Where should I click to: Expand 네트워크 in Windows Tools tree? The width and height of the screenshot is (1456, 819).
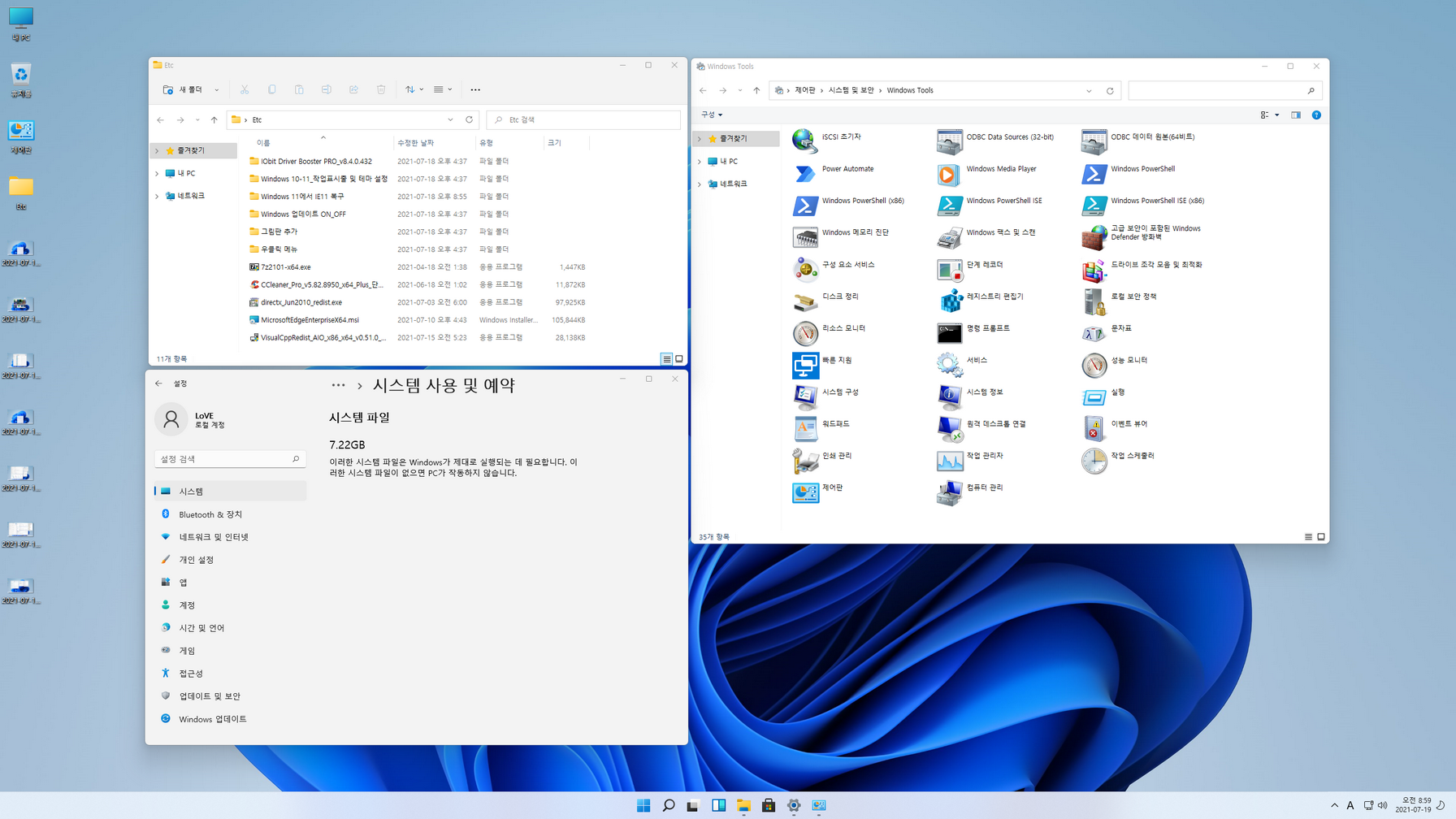pos(700,184)
